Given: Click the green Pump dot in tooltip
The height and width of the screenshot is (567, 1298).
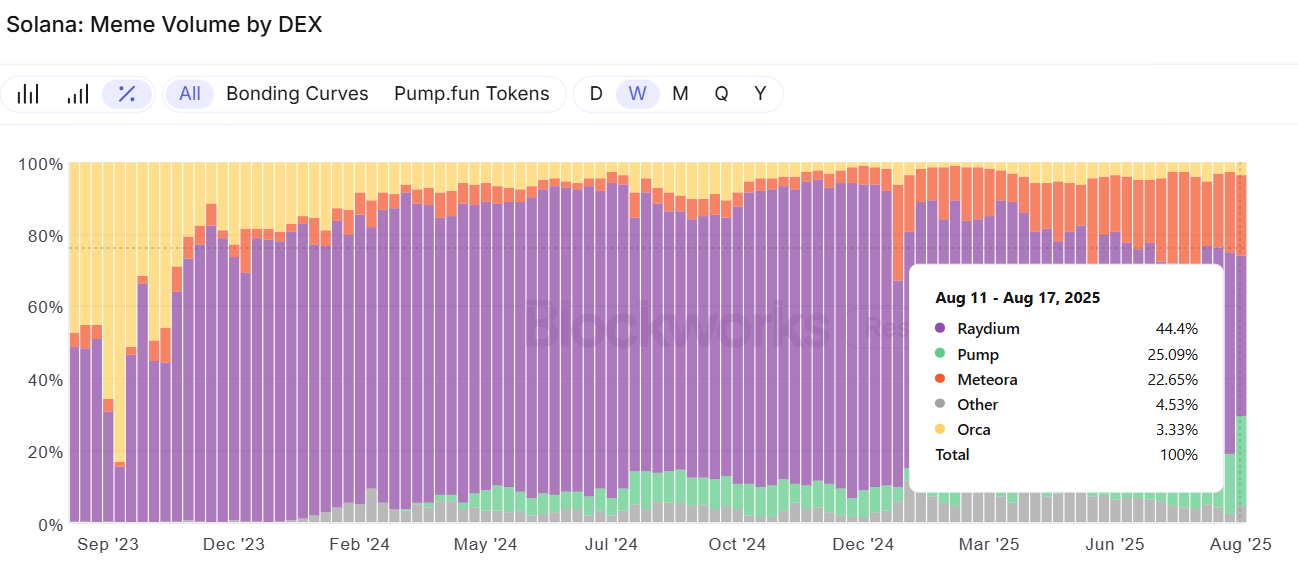Looking at the screenshot, I should pyautogui.click(x=940, y=354).
